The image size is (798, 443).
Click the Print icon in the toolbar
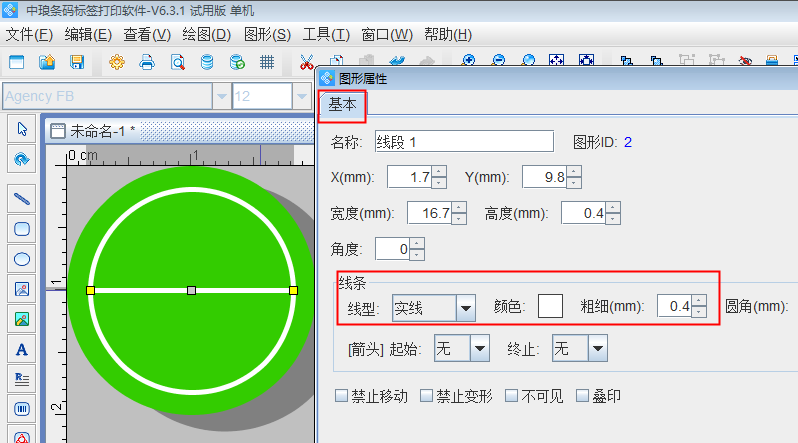[147, 62]
